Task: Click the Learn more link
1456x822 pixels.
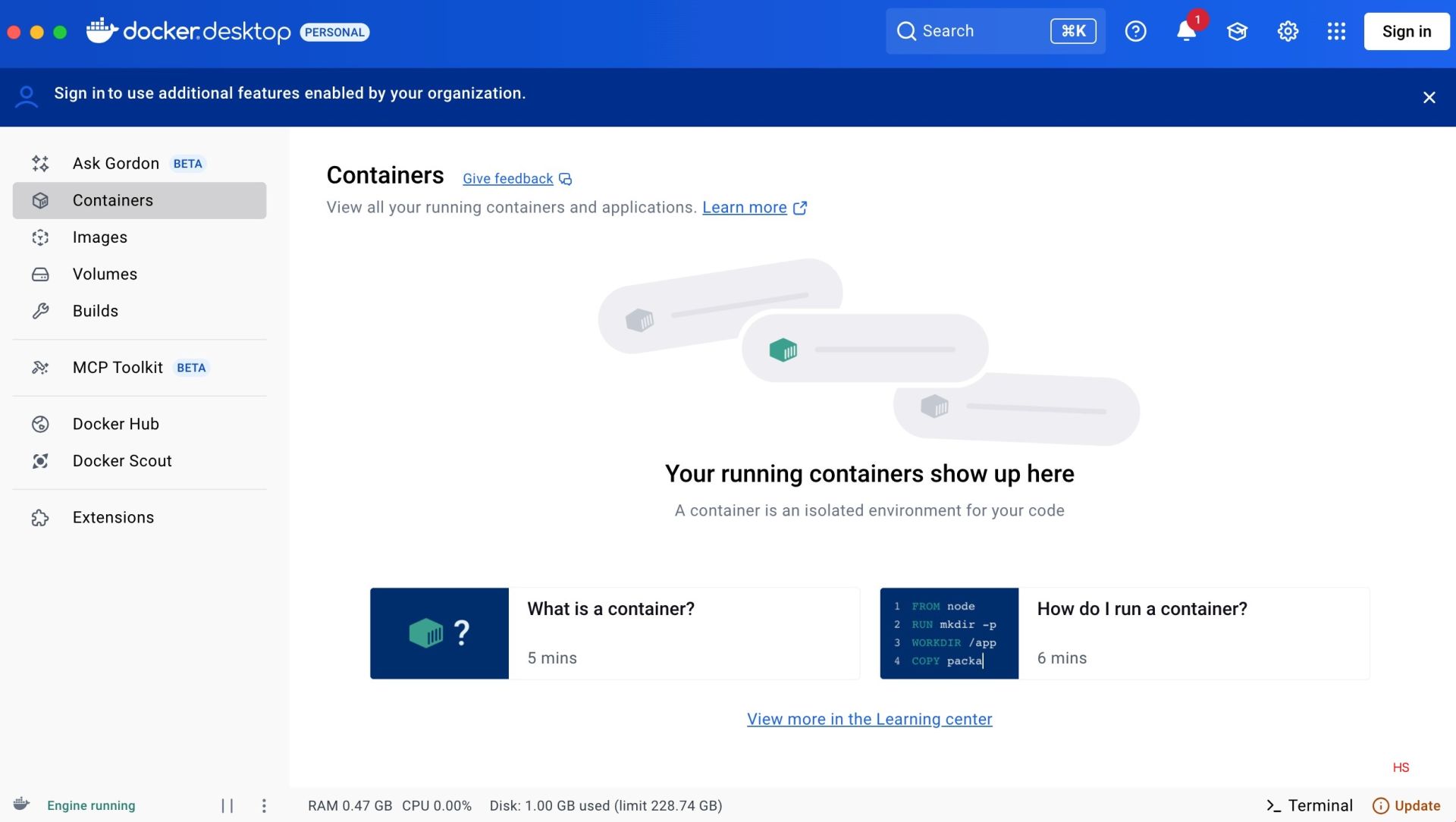Action: tap(745, 208)
